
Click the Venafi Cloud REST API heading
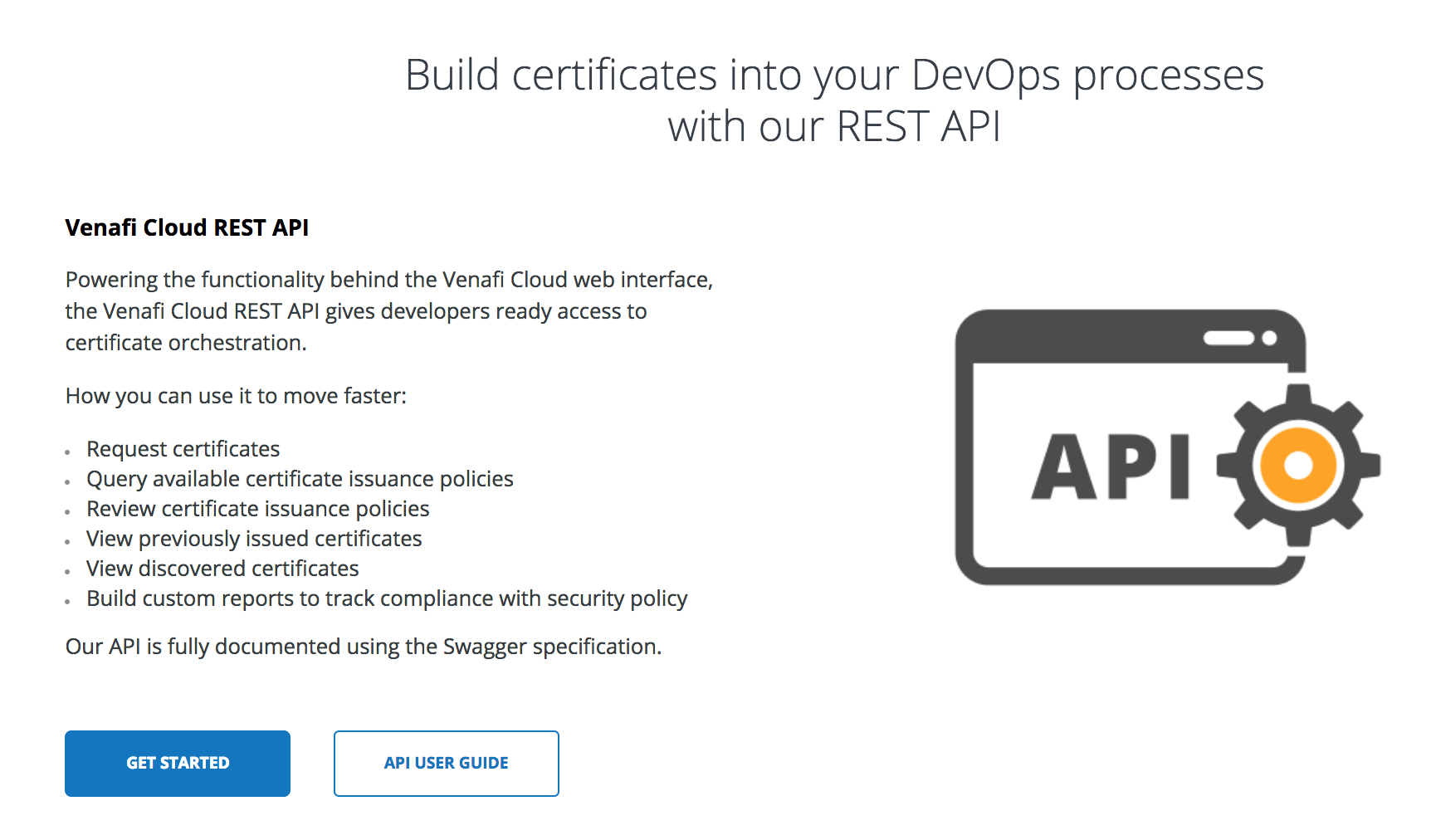tap(187, 227)
